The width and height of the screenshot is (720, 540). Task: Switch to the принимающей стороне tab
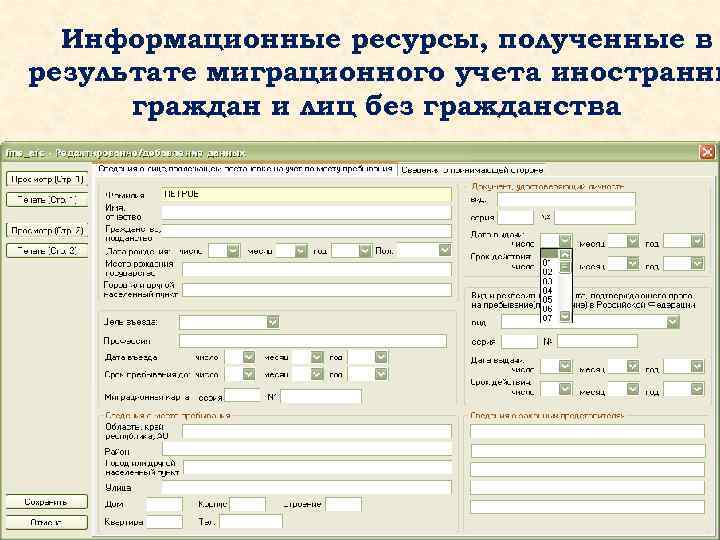pos(472,170)
